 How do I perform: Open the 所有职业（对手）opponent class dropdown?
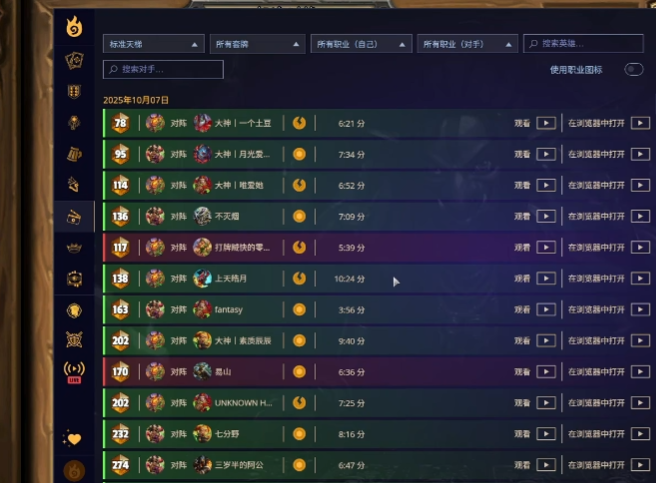[x=467, y=44]
